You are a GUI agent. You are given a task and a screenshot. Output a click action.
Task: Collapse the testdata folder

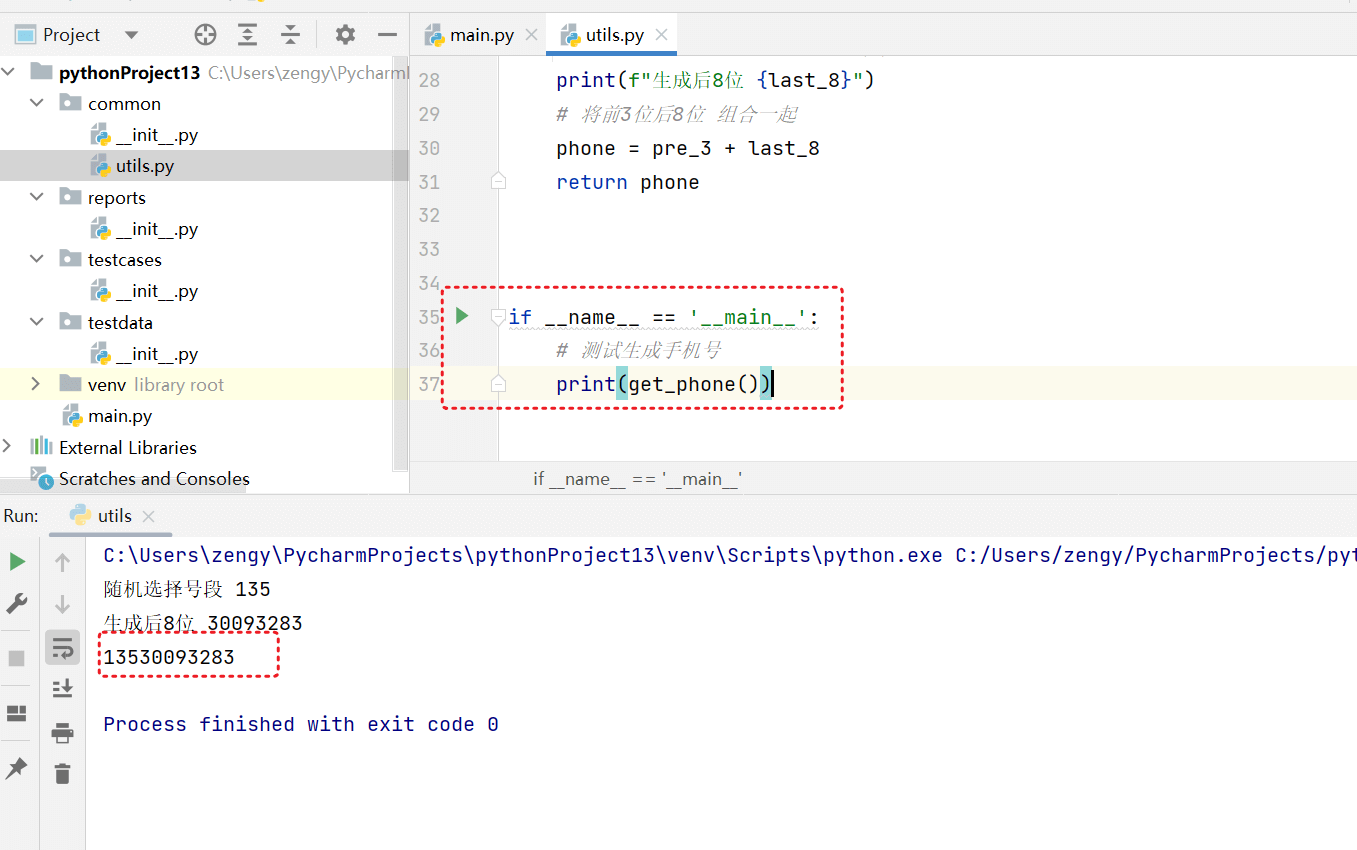tap(37, 322)
